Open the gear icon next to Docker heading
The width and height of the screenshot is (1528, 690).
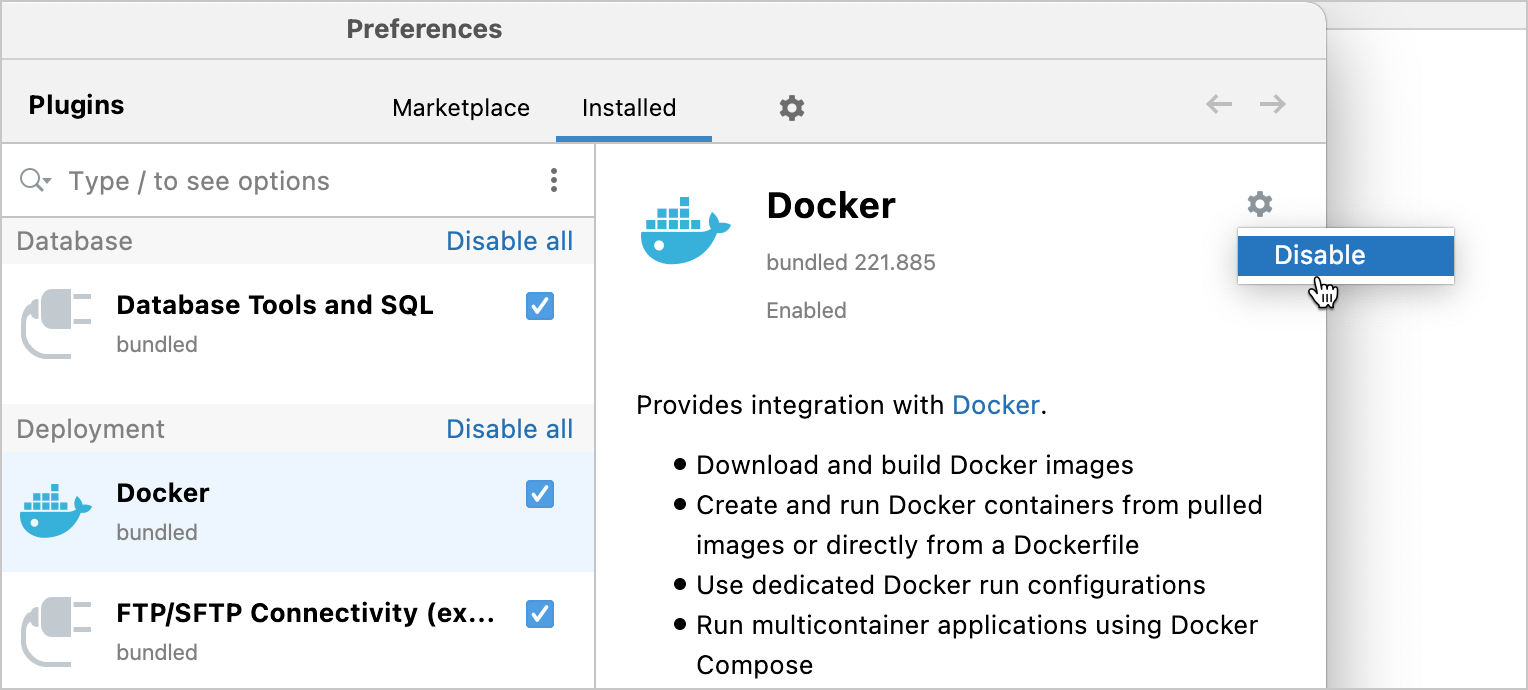[x=1259, y=204]
